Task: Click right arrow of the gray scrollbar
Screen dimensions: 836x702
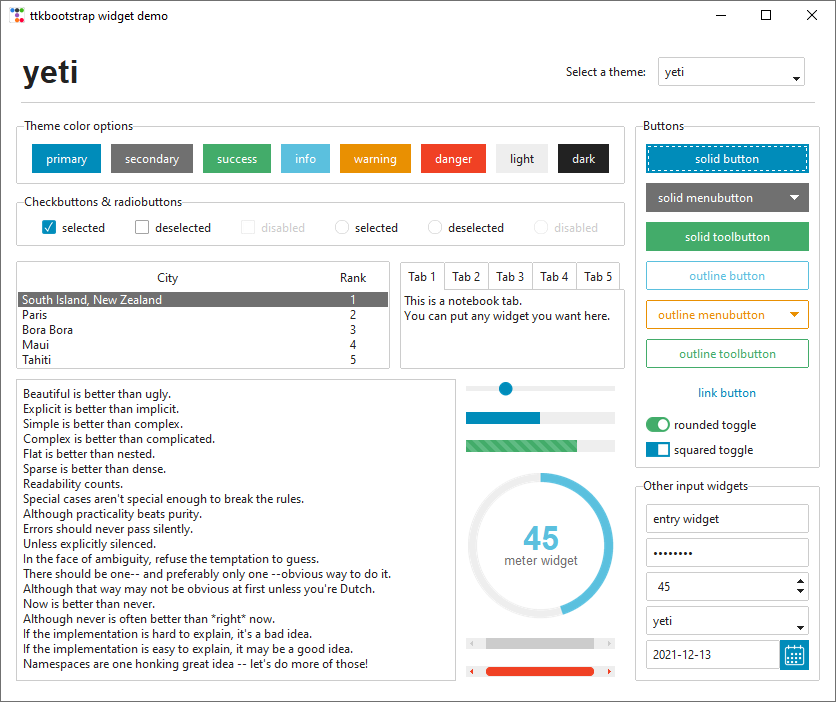Action: (x=609, y=644)
